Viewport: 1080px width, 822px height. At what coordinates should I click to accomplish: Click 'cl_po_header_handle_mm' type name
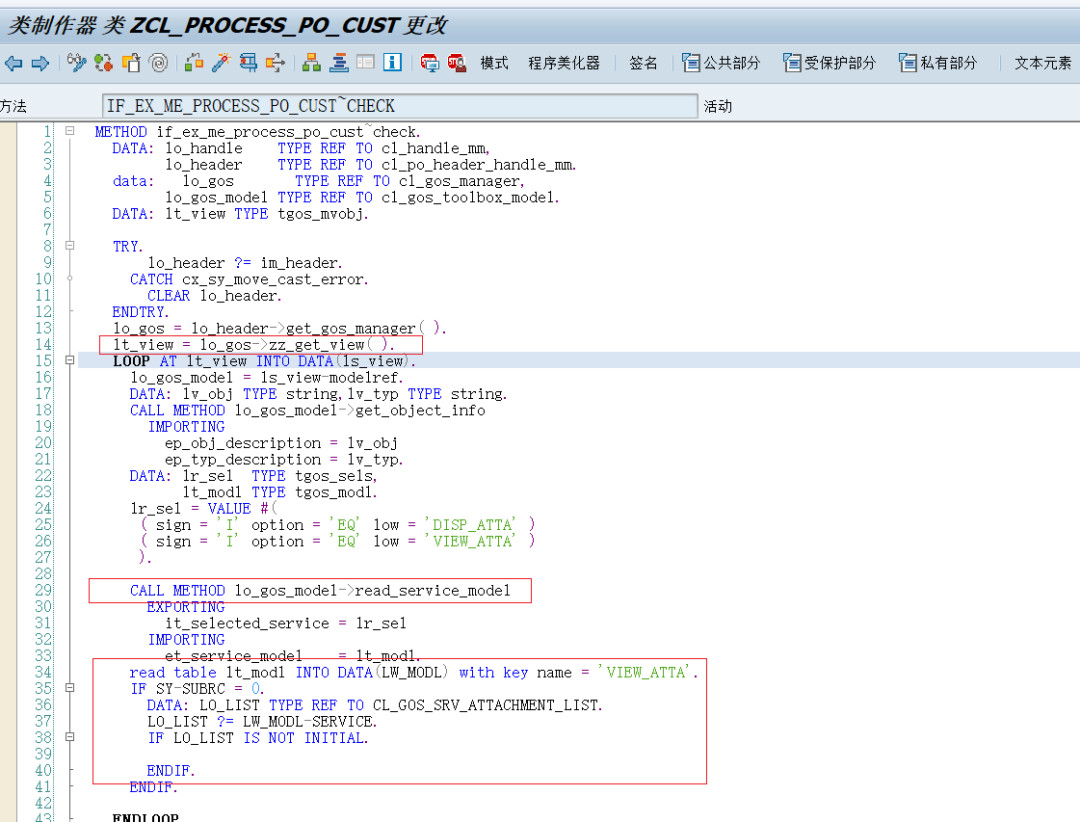[477, 165]
